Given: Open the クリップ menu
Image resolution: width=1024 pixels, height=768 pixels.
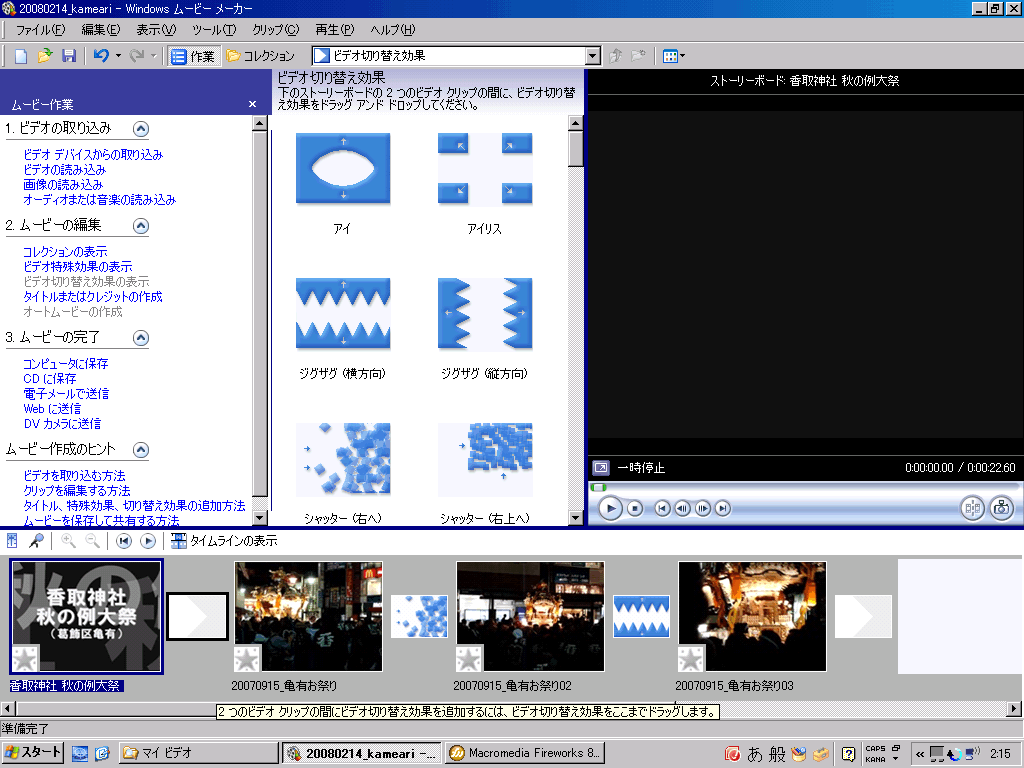Looking at the screenshot, I should 275,30.
